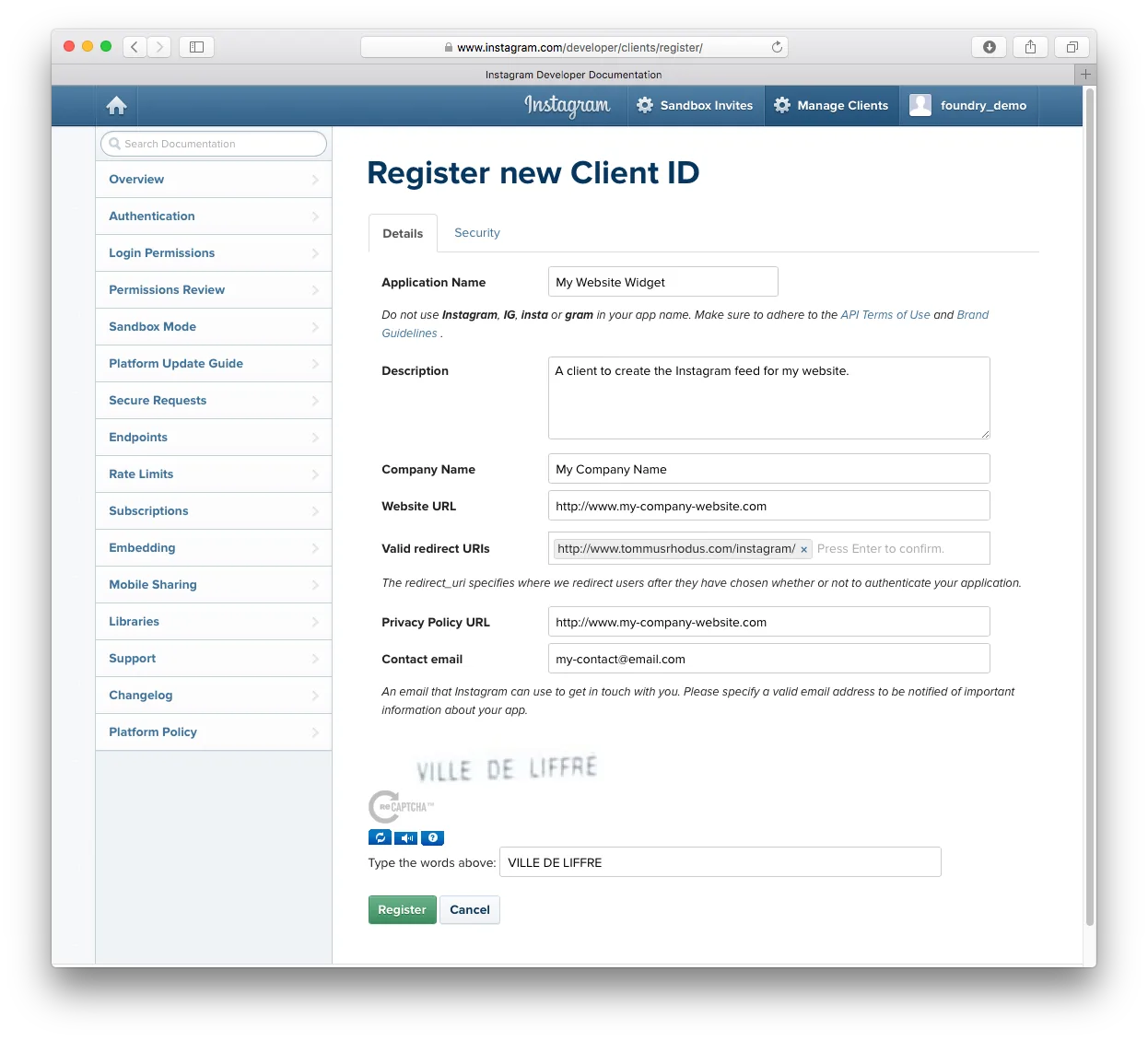Click Privacy Policy URL field
Viewport: 1148px width, 1041px height.
tap(769, 622)
